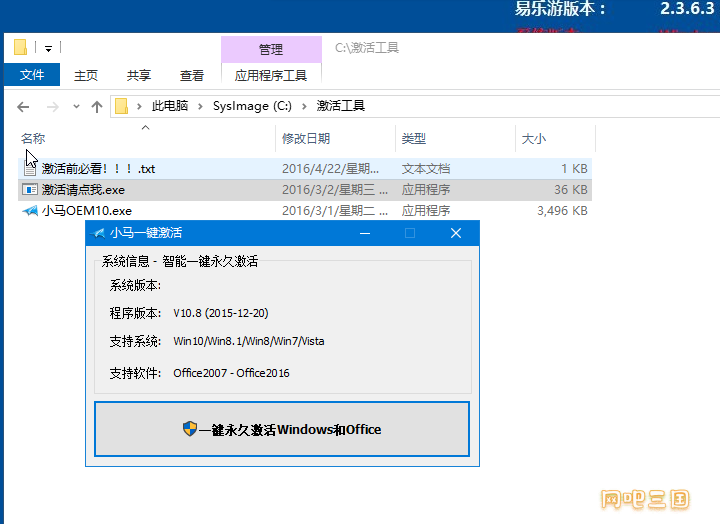Expand chevron before 此电脑 in address bar
Screen dimensions: 720x524
coord(139,107)
